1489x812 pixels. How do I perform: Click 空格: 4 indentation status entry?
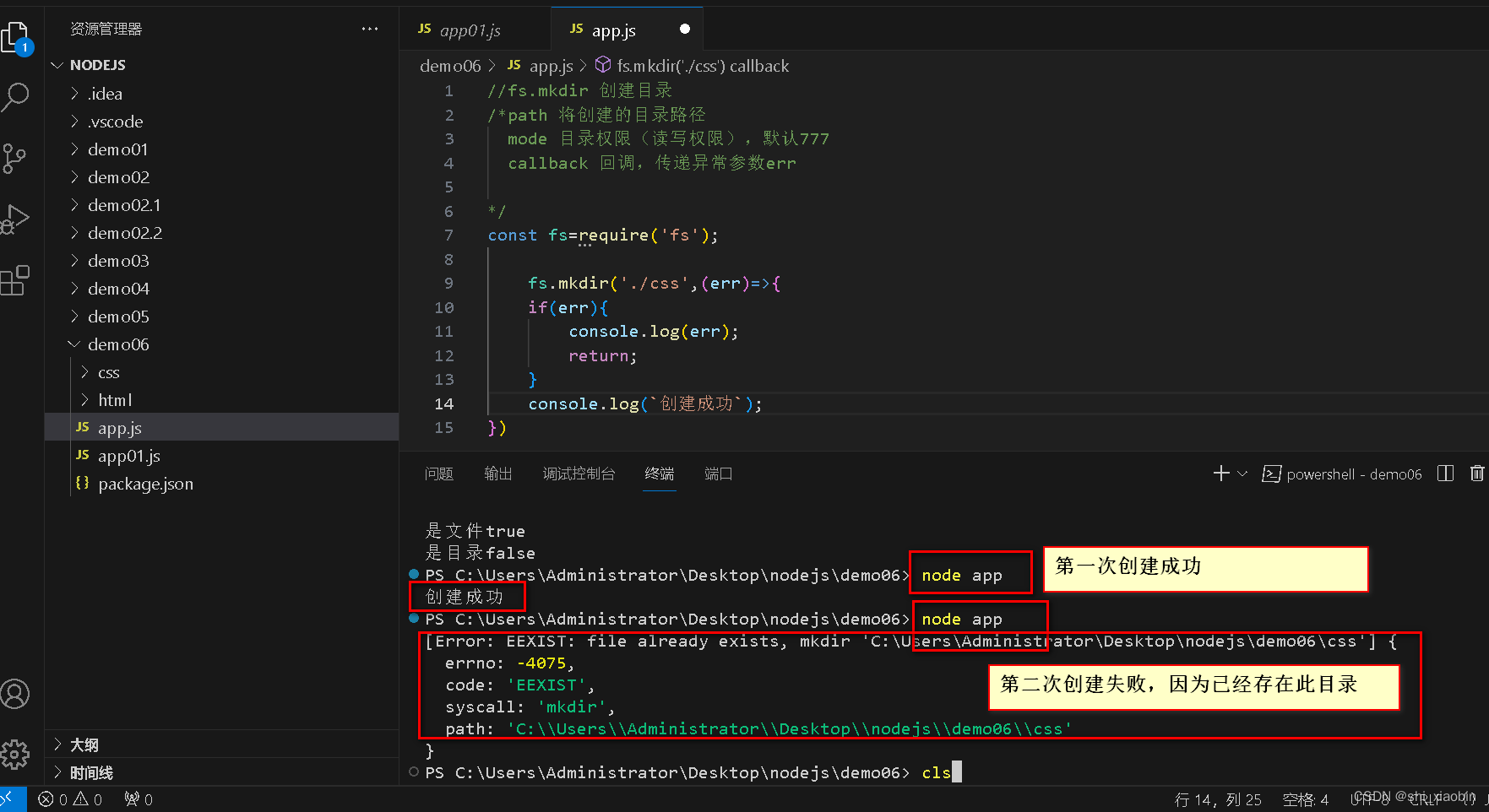coord(1305,799)
